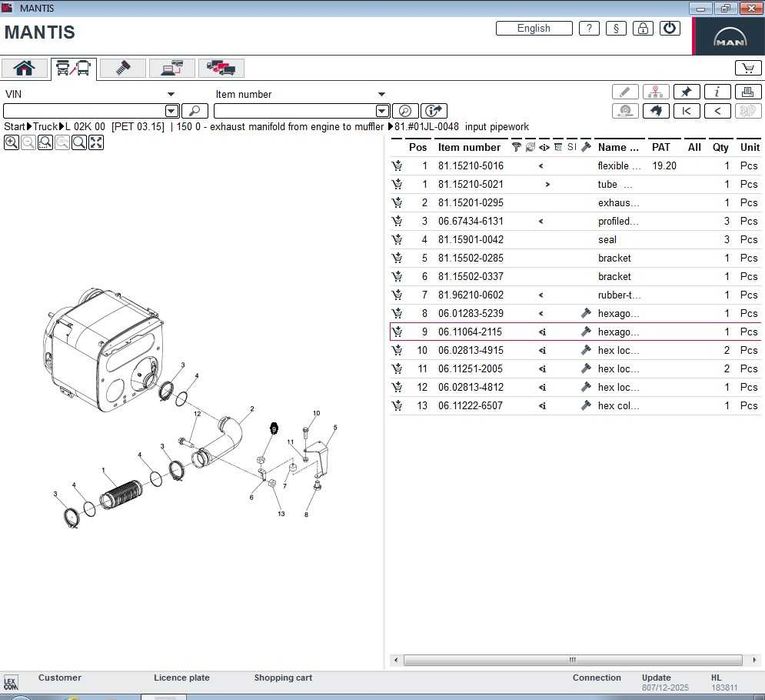Image resolution: width=765 pixels, height=700 pixels.
Task: Click the horse head icon button
Action: point(656,111)
